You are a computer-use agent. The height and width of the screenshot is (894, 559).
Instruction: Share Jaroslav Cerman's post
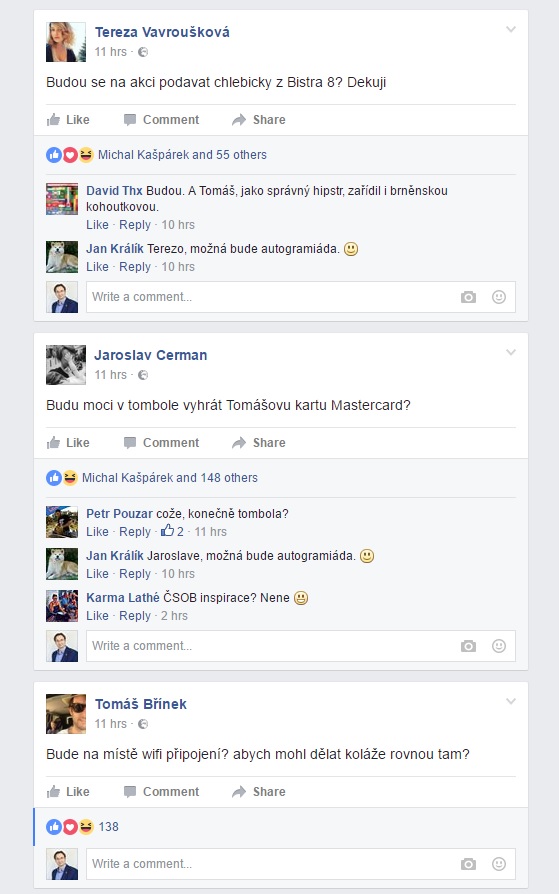258,443
